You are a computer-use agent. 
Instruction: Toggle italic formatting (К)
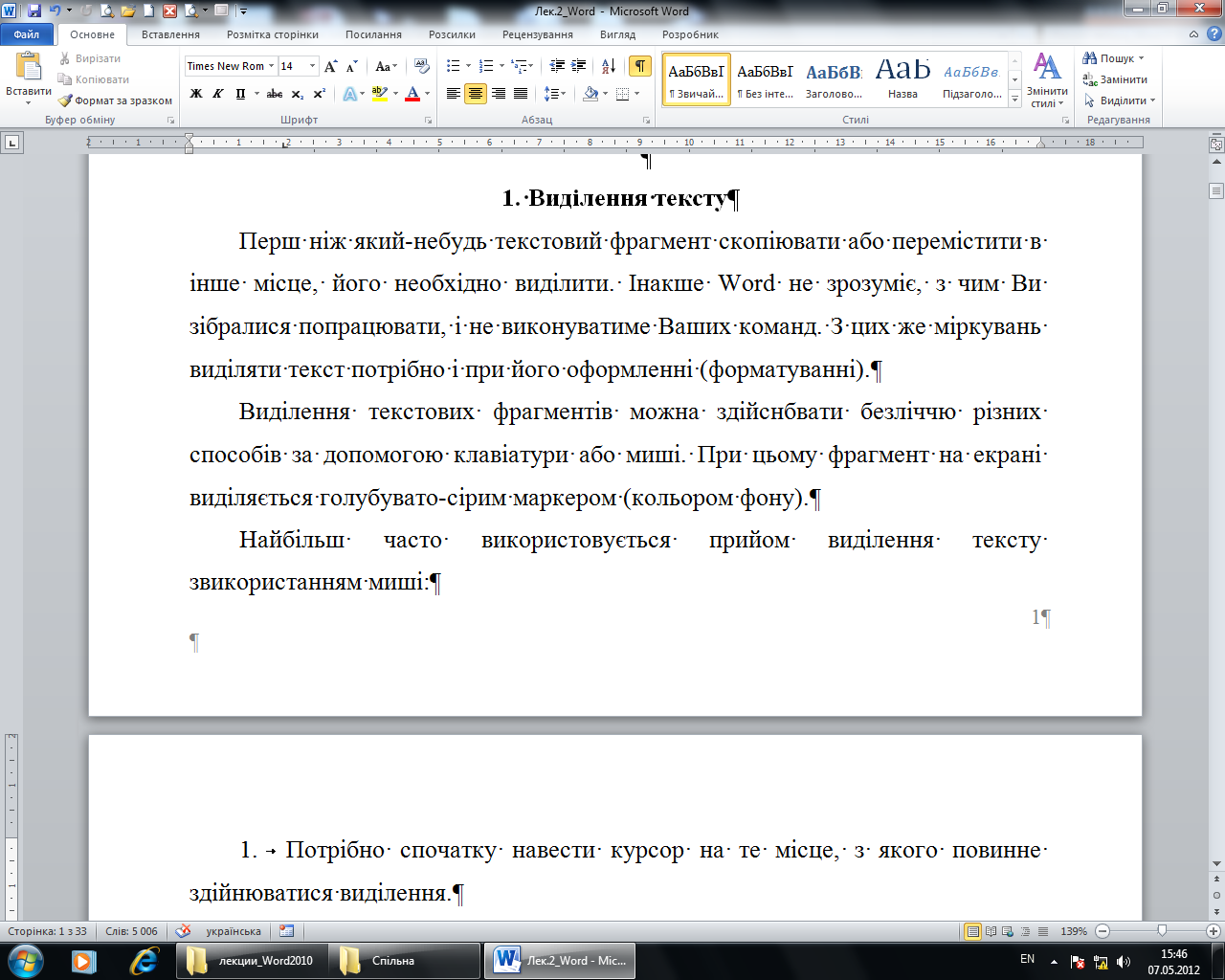pos(218,94)
